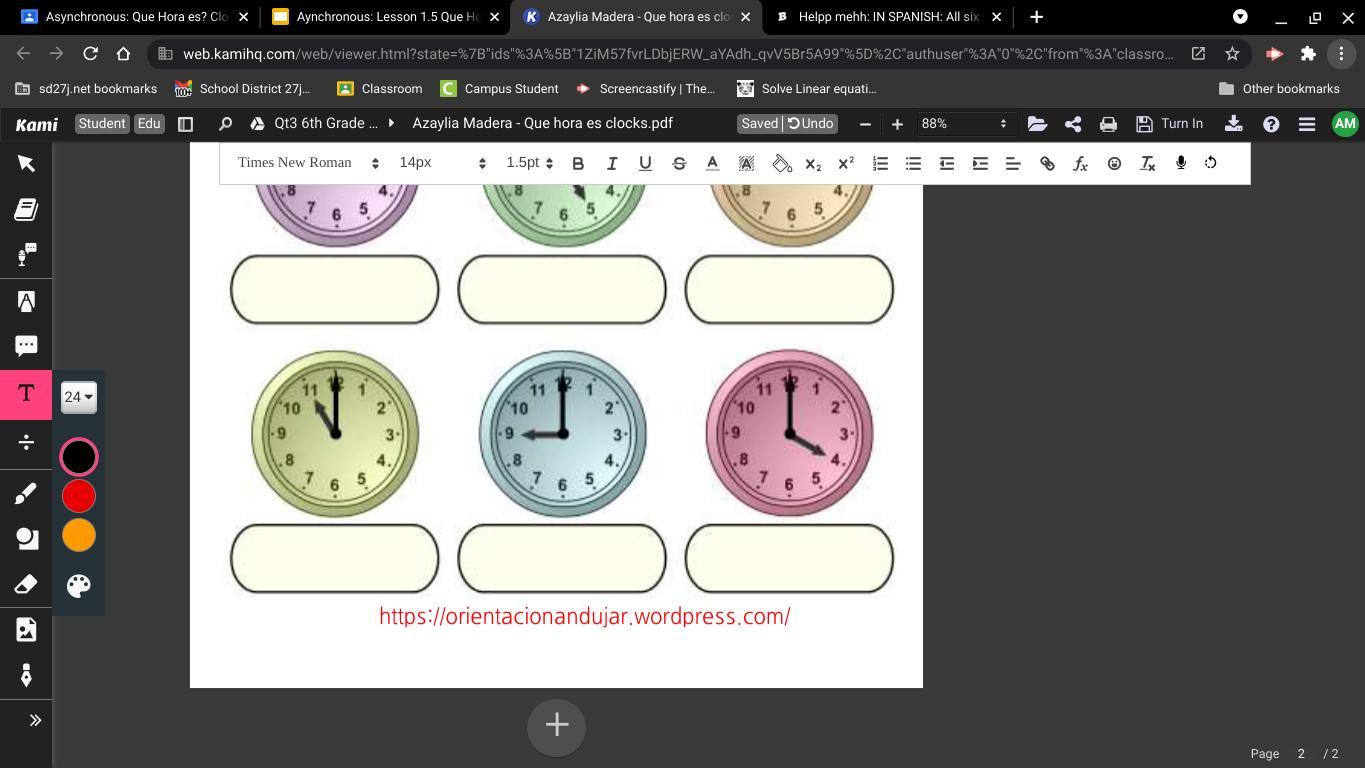The width and height of the screenshot is (1365, 768).
Task: Click the Insert Image tool
Action: (26, 629)
